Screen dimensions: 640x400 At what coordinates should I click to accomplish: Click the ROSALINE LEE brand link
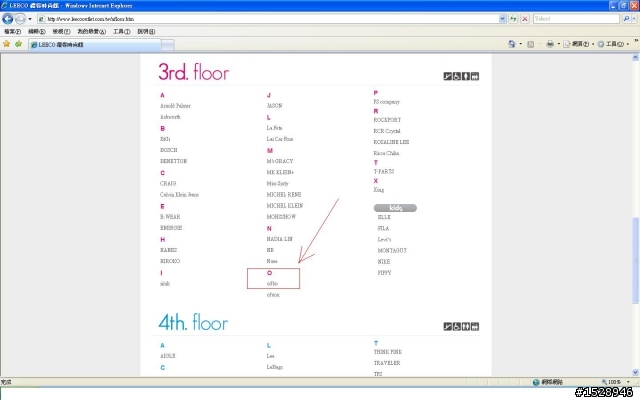point(391,142)
